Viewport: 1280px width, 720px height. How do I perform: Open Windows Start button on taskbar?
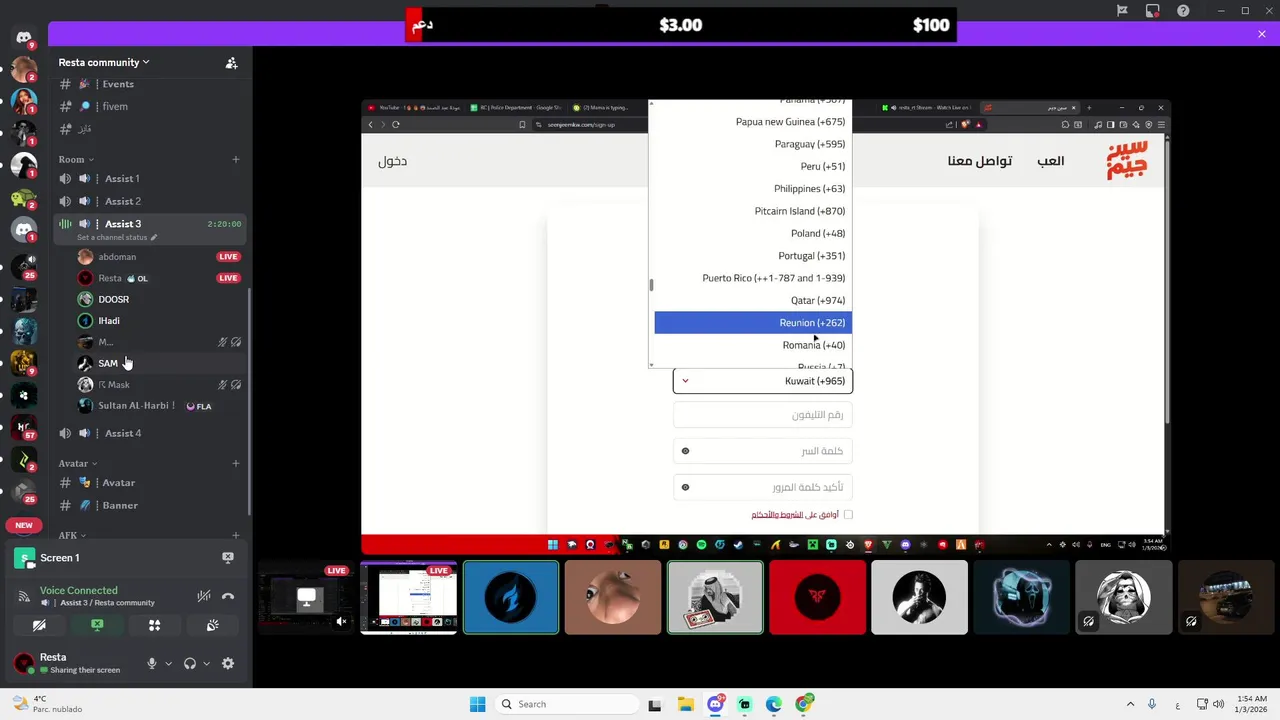click(x=477, y=704)
